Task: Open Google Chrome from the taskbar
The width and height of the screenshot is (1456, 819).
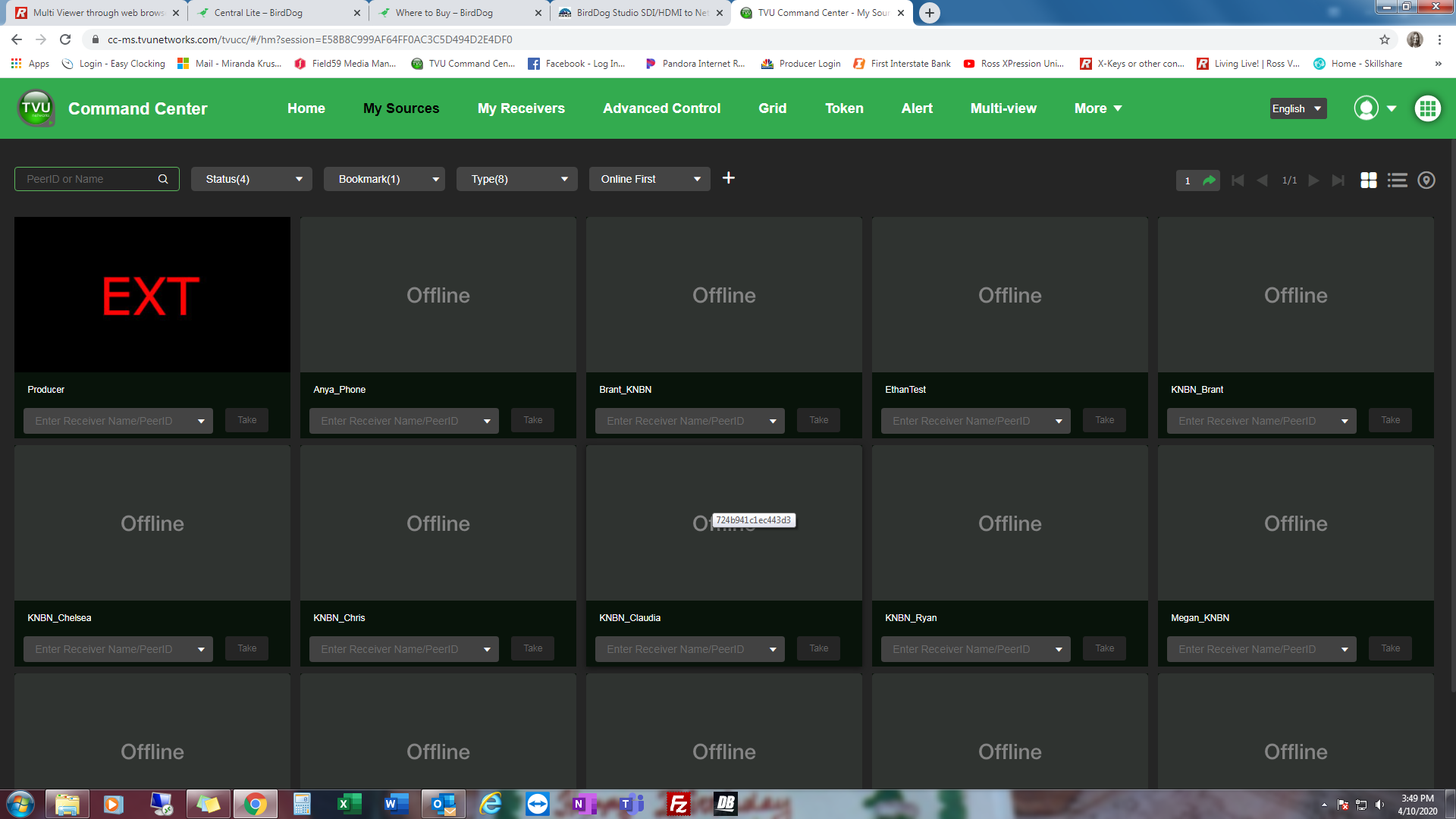Action: pyautogui.click(x=255, y=804)
